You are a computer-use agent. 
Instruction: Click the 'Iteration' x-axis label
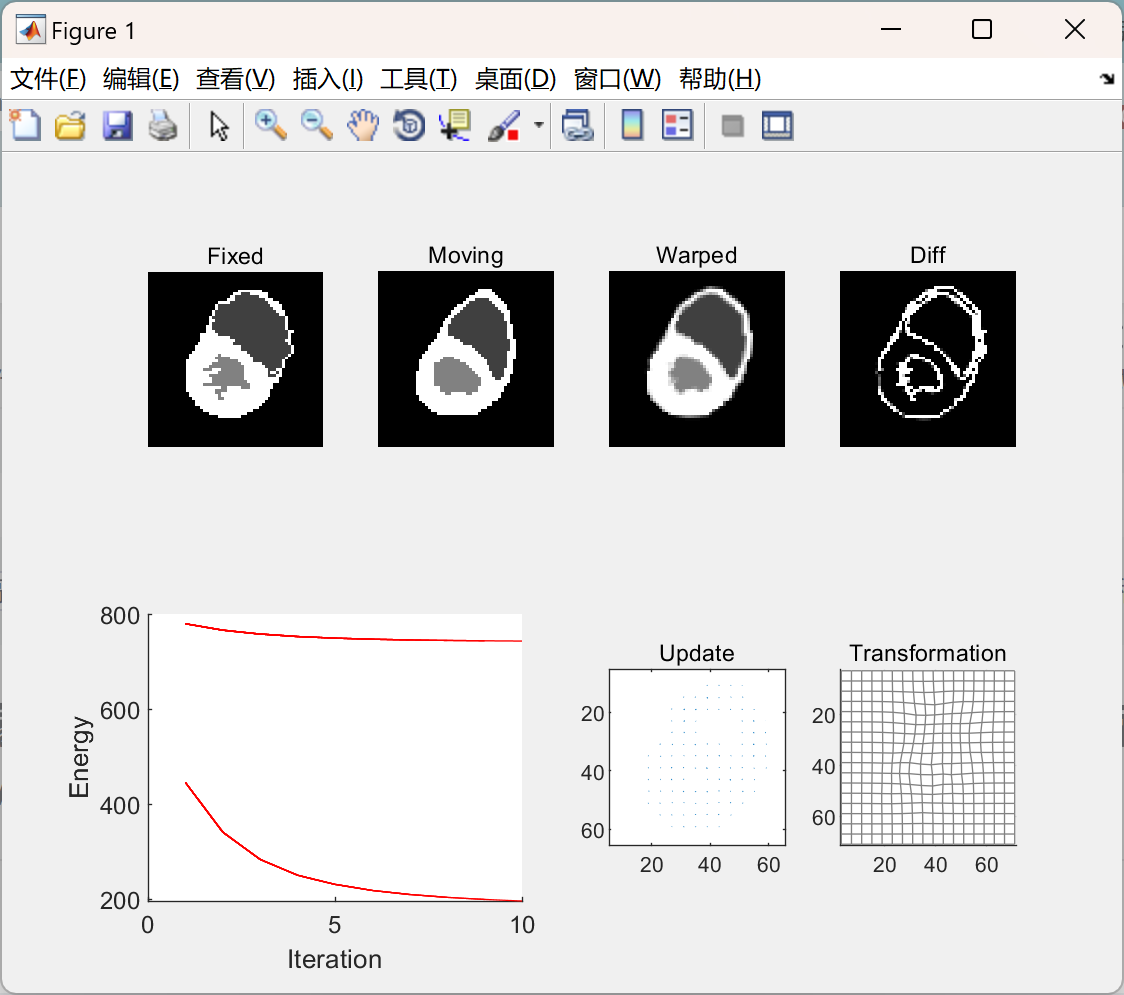tap(335, 959)
